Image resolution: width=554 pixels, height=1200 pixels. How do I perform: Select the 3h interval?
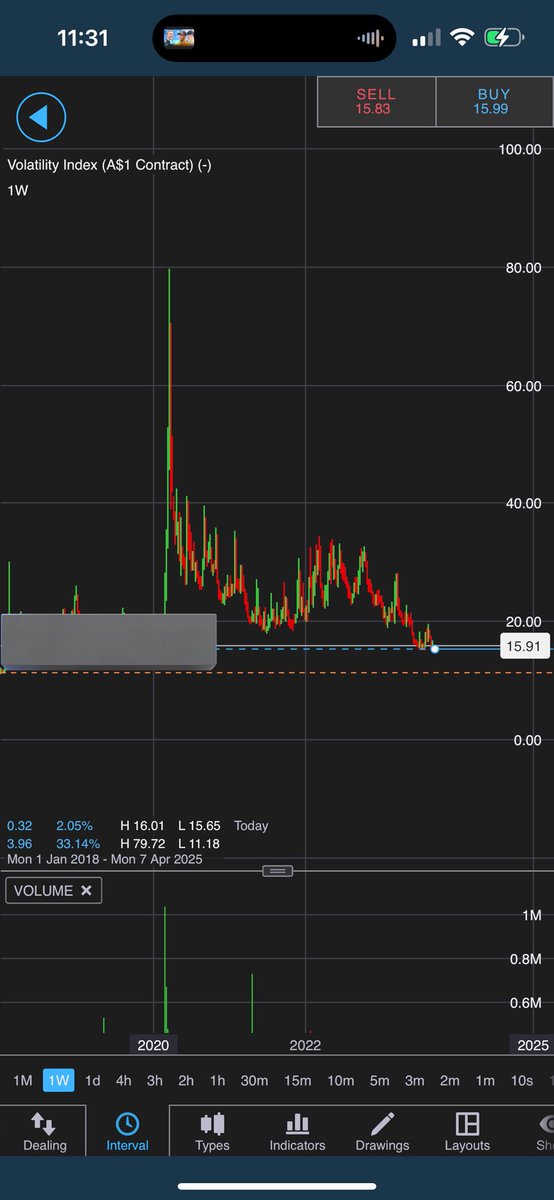[154, 1080]
